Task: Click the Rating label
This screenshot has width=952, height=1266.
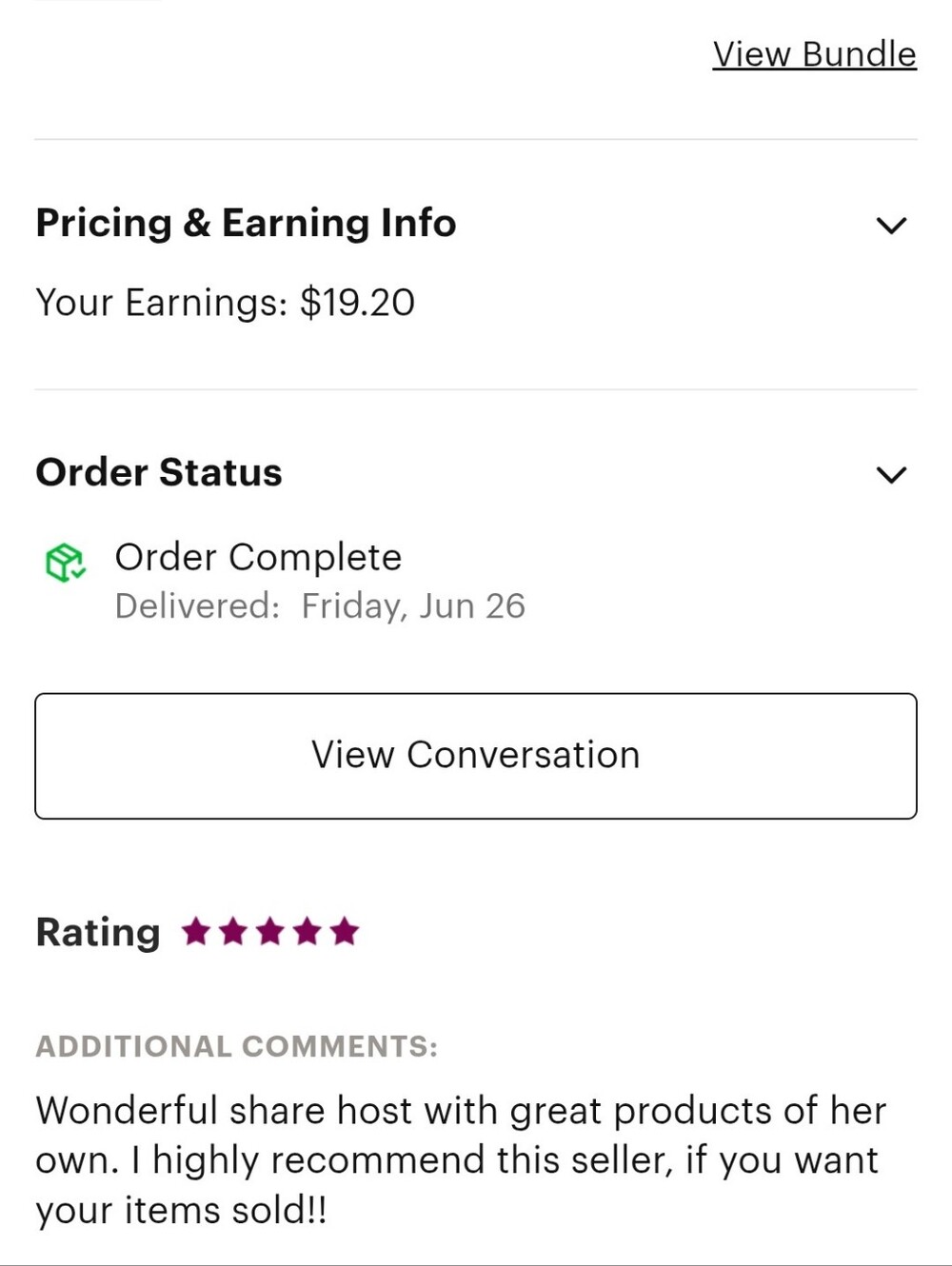Action: [98, 932]
